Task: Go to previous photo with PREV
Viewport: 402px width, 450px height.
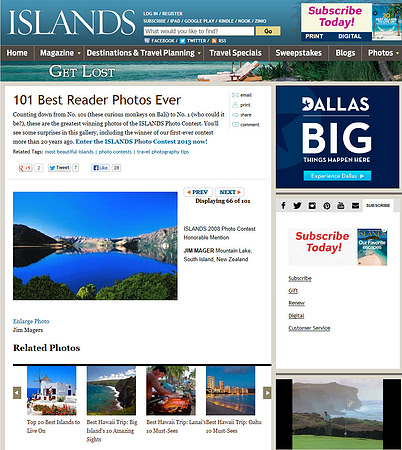Action: tap(198, 192)
